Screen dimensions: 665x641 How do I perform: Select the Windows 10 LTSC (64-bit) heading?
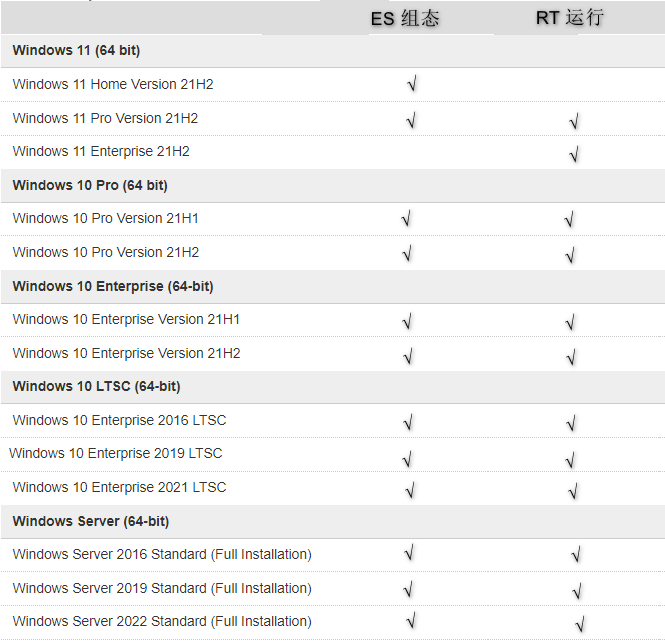(x=96, y=386)
